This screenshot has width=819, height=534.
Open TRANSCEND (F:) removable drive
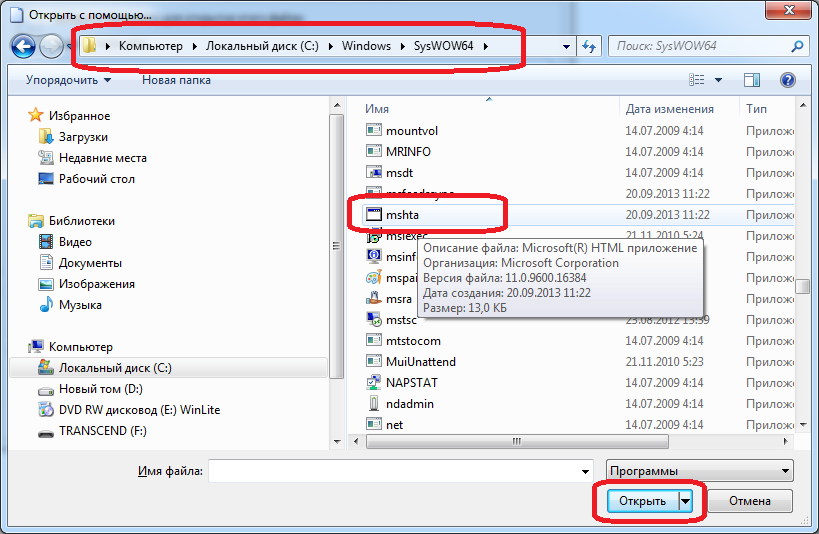click(104, 431)
